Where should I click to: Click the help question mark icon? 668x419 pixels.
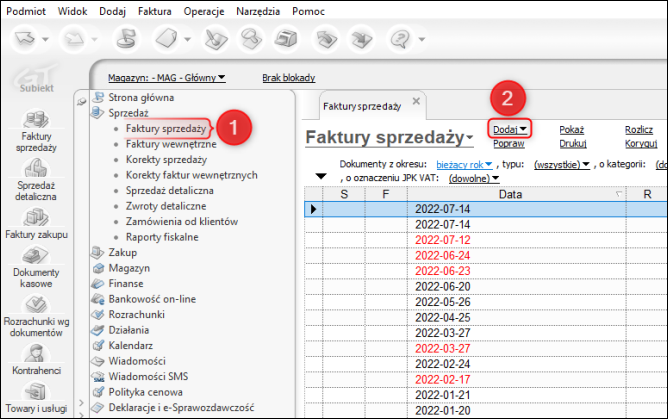coord(400,39)
